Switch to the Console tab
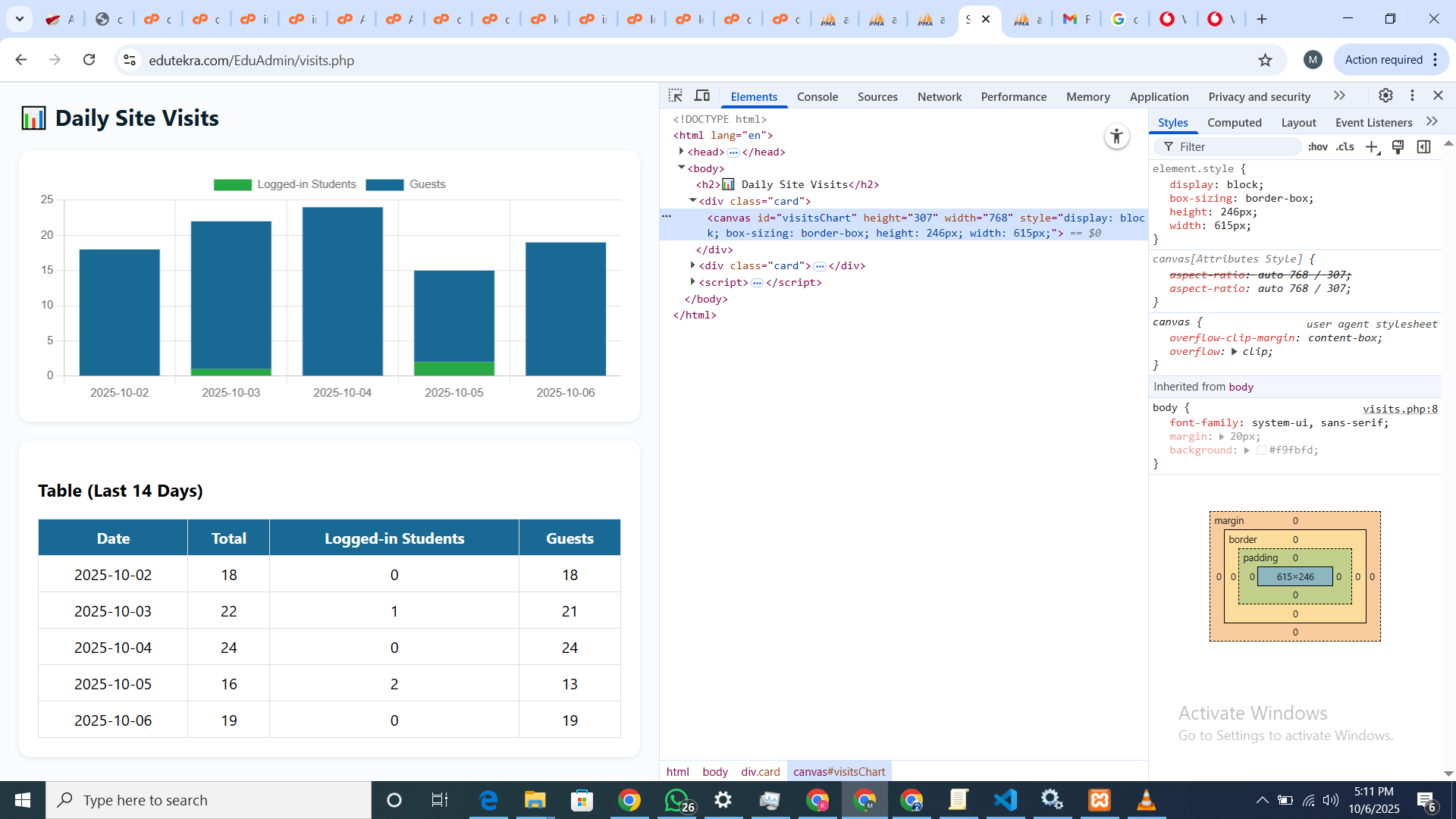 pos(817,97)
